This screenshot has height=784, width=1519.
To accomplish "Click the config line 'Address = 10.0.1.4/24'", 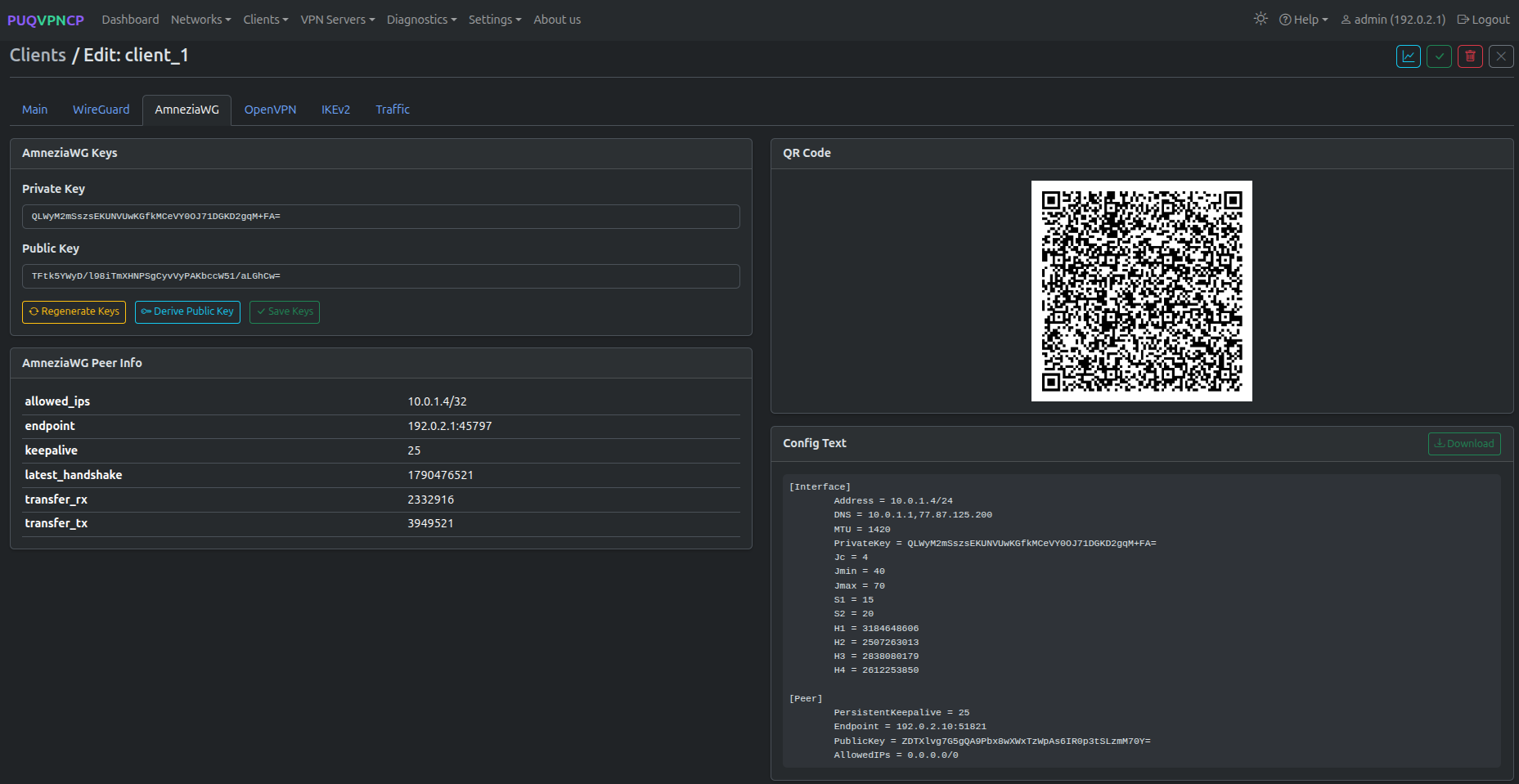I will (893, 501).
